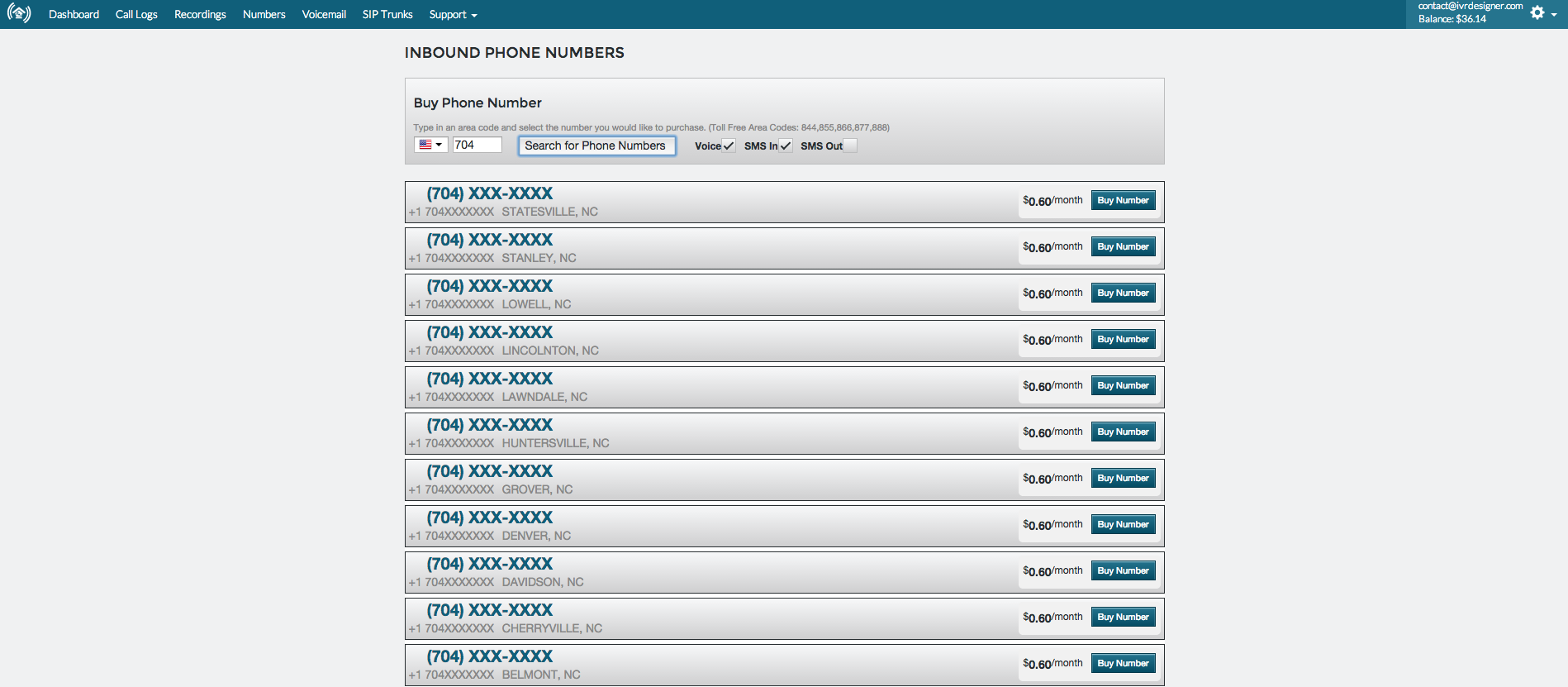1568x687 pixels.
Task: Open the Support dropdown menu
Action: (x=453, y=15)
